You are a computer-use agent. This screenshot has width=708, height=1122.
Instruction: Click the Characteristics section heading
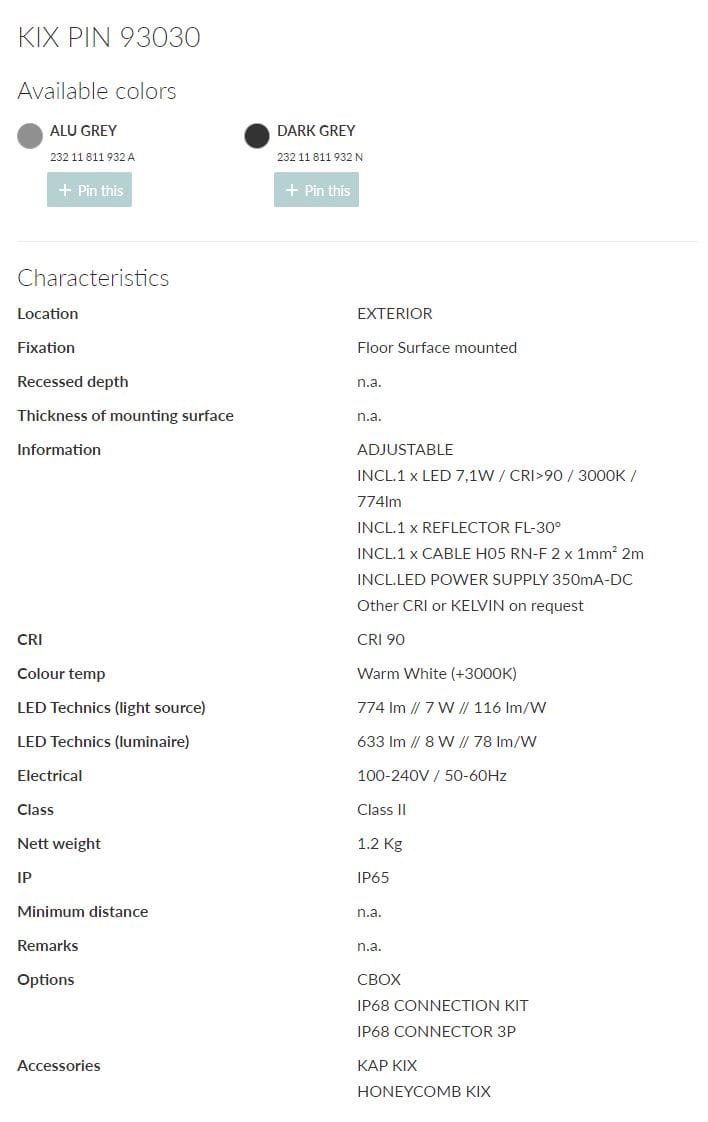point(93,278)
